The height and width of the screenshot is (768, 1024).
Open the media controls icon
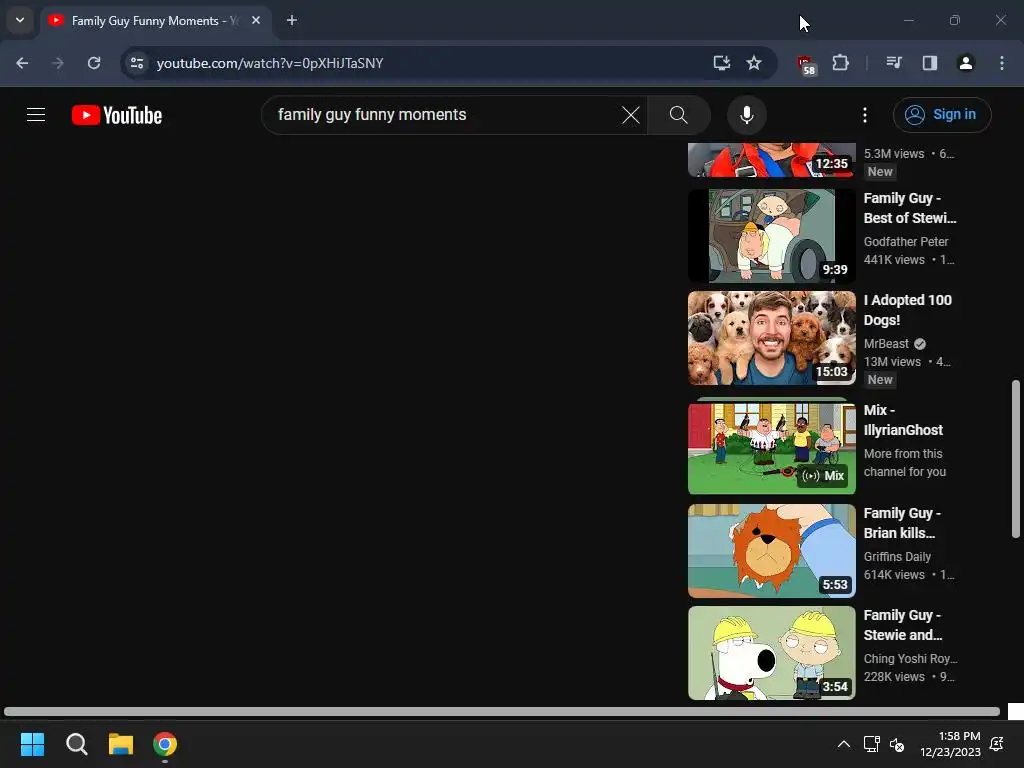[x=893, y=63]
